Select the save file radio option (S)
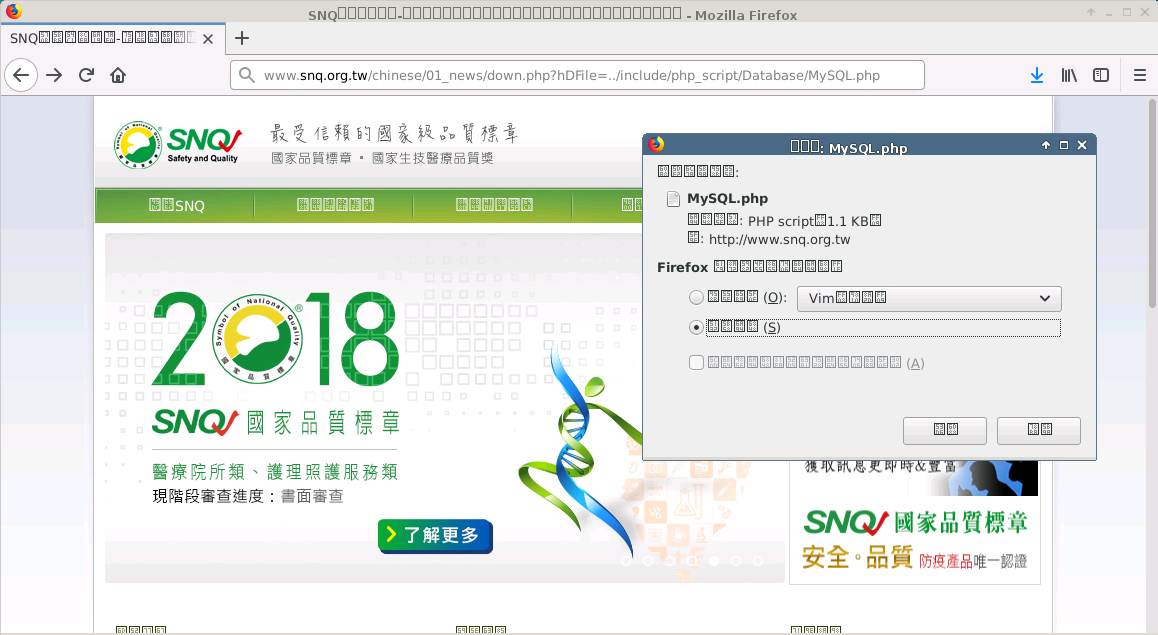Image resolution: width=1158 pixels, height=635 pixels. coord(696,327)
